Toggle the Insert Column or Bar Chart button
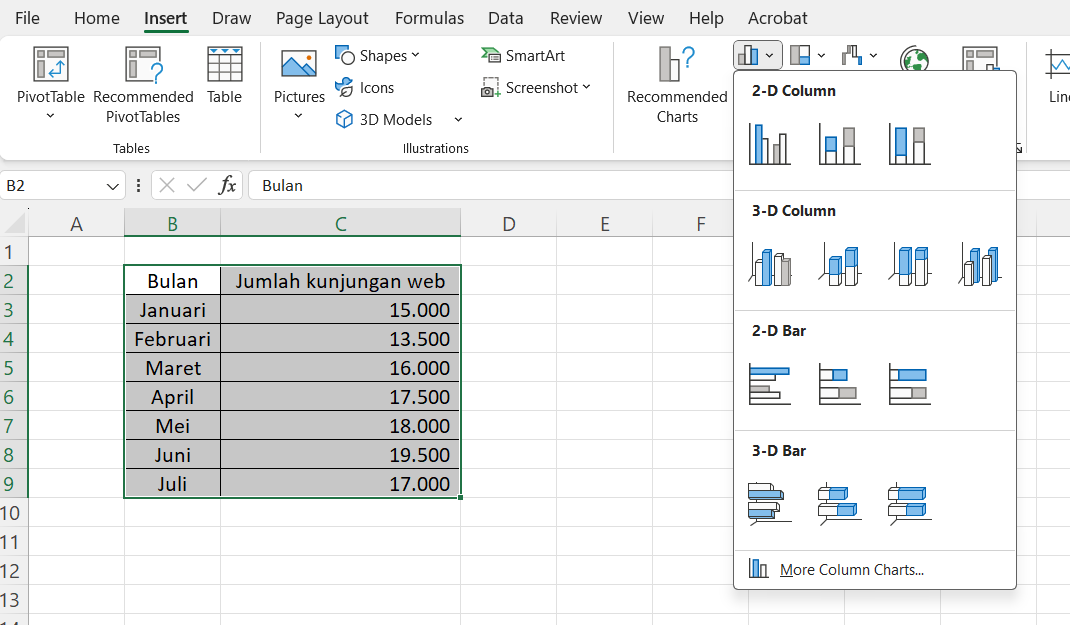Screen dimensions: 1070x625 [757, 55]
